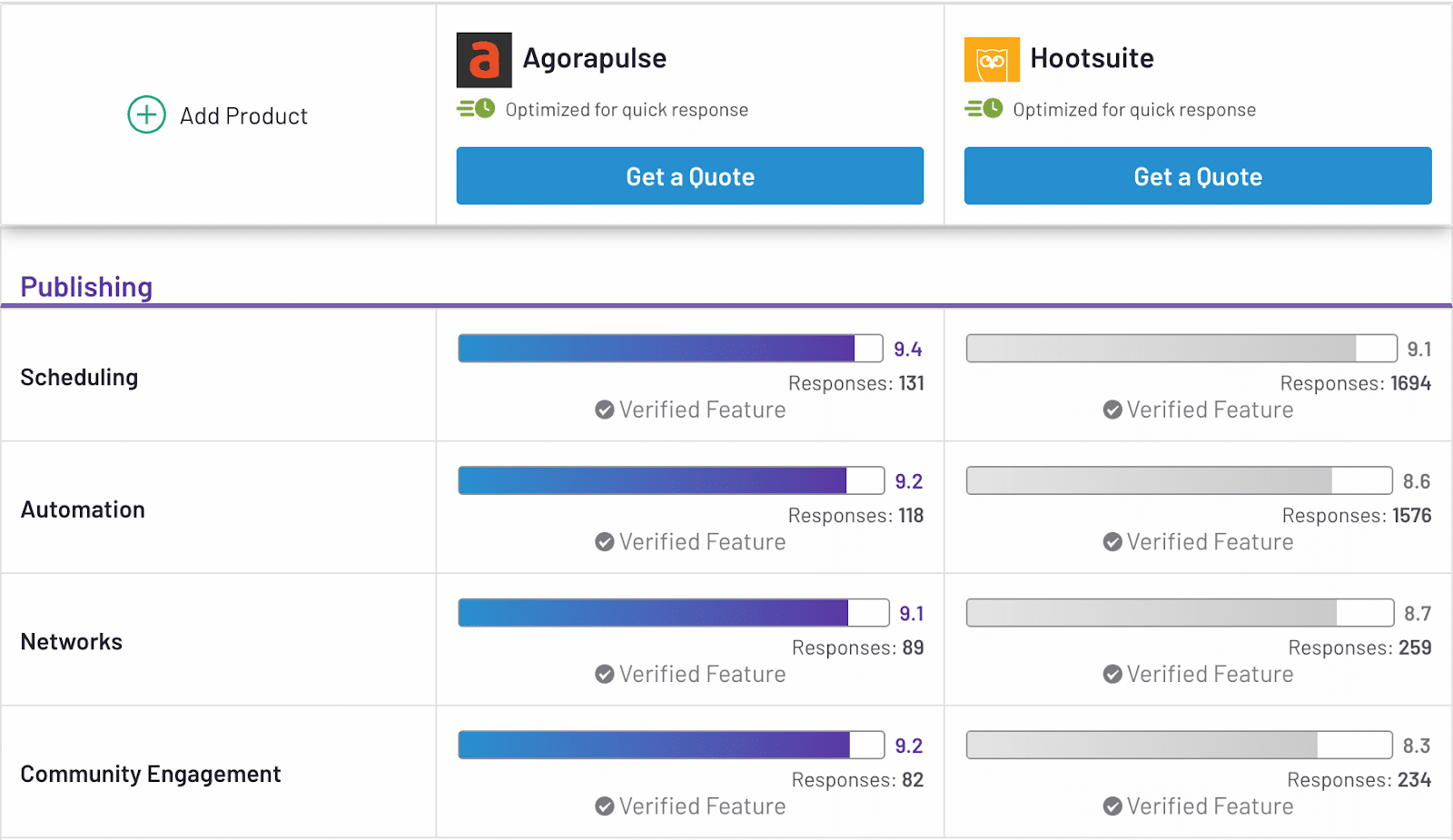Click Agorapulse Scheduling rating bar
The width and height of the screenshot is (1453, 840).
[x=670, y=349]
